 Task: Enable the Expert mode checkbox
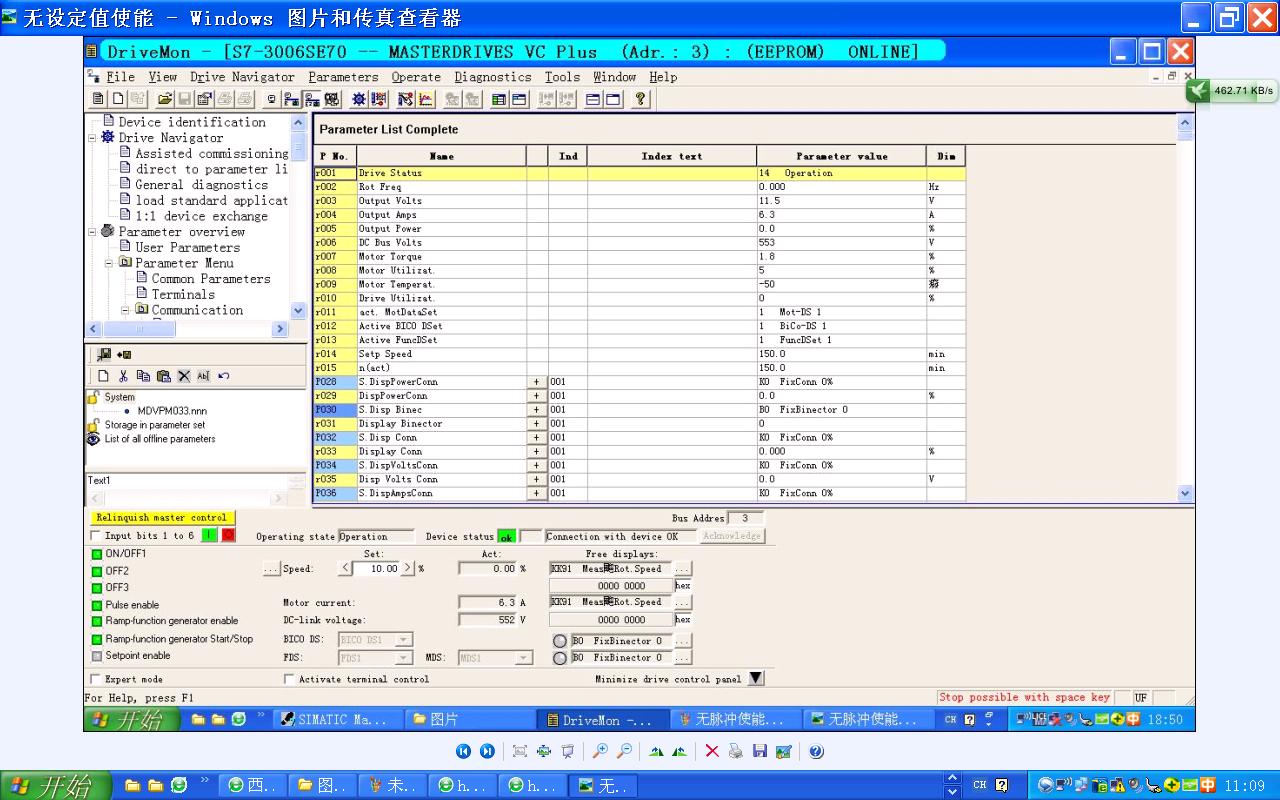[x=95, y=679]
